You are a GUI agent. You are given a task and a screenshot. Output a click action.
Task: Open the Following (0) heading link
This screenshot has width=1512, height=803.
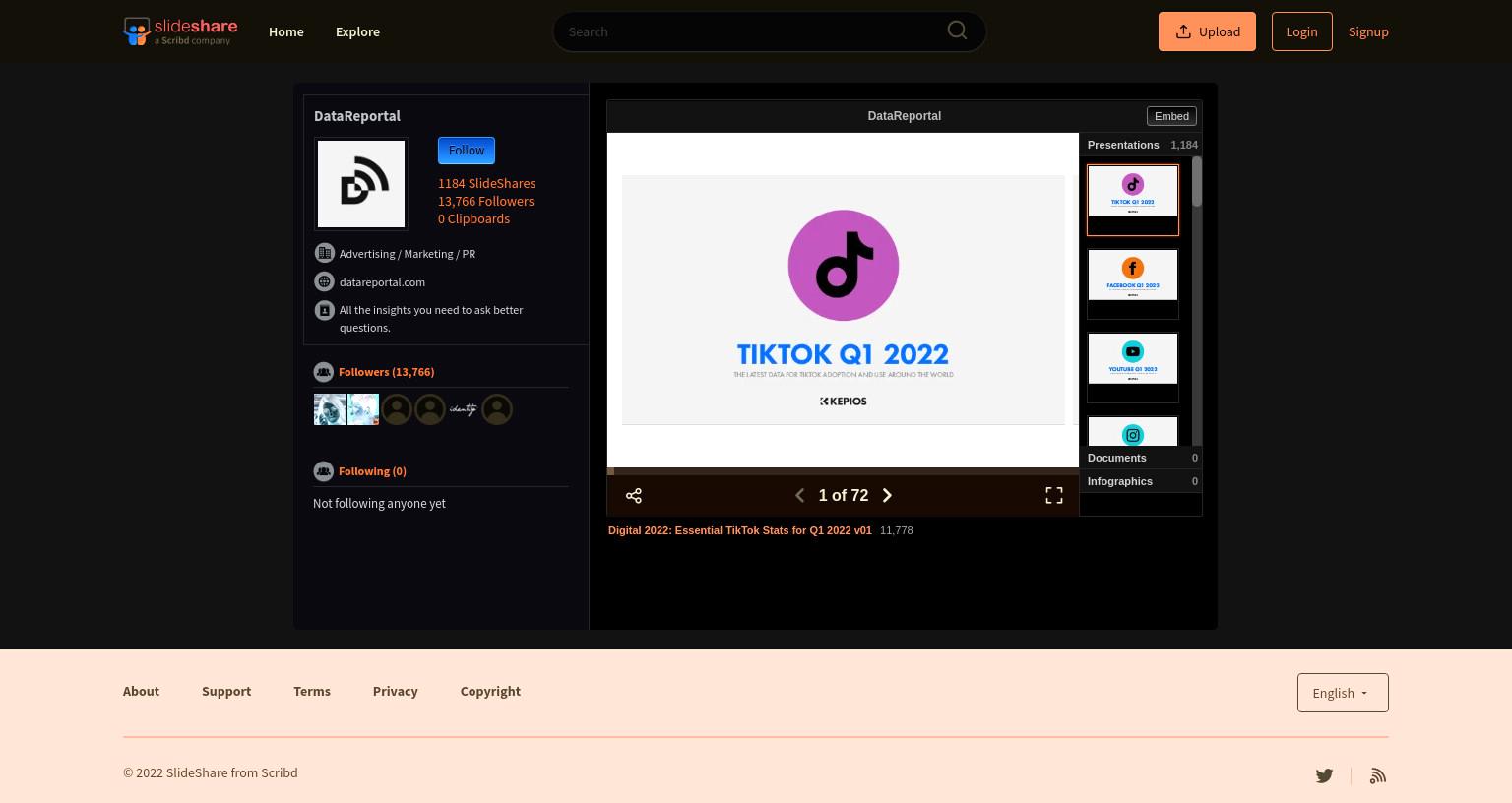372,471
